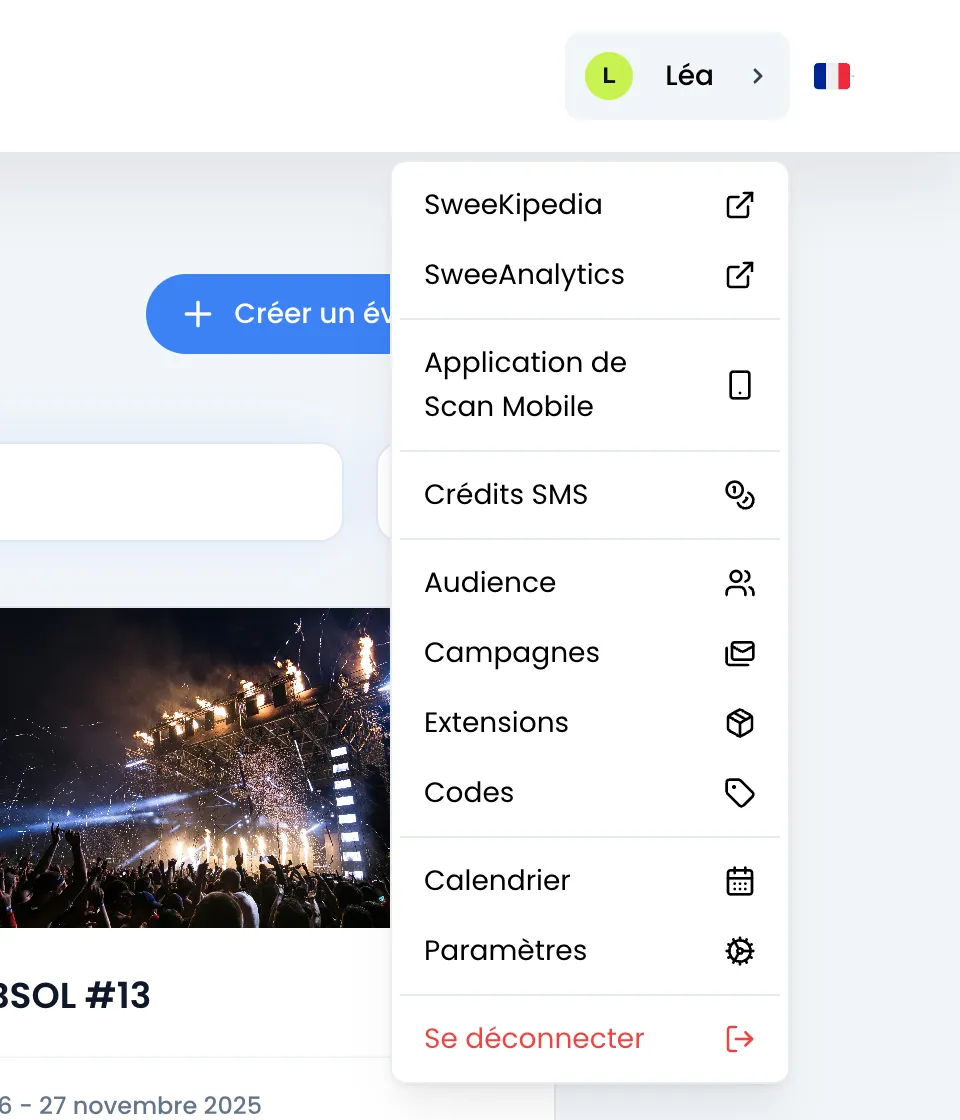Click the red logout arrow icon
Viewport: 960px width, 1120px height.
point(739,1039)
